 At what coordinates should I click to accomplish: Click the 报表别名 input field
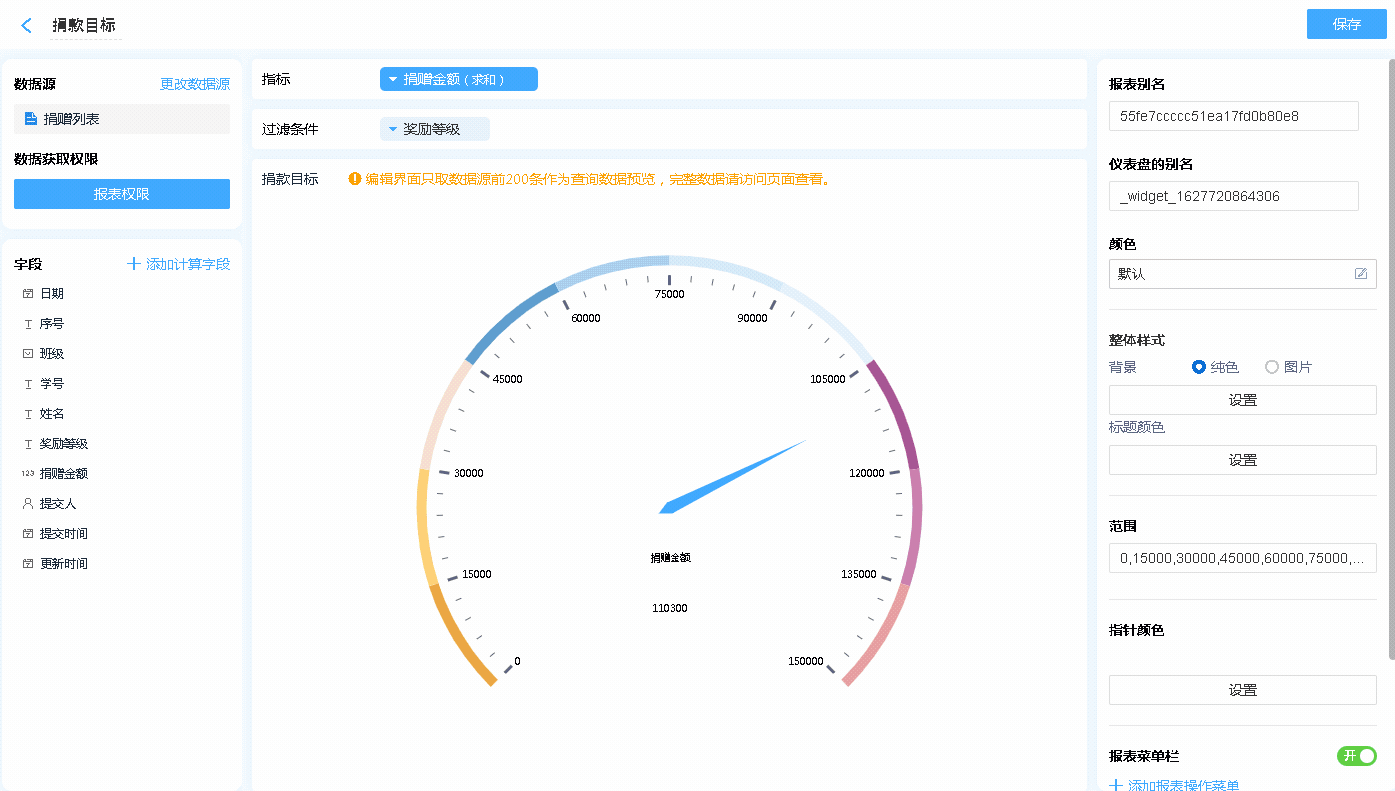[x=1233, y=116]
